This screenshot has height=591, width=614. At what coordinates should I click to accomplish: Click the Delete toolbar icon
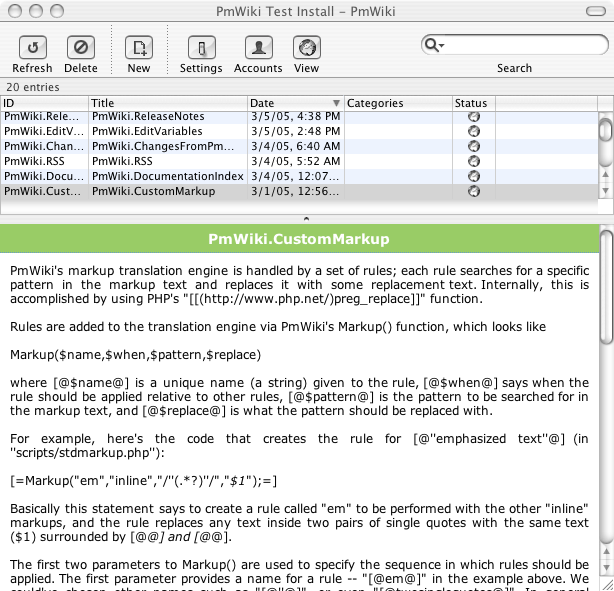coord(81,48)
